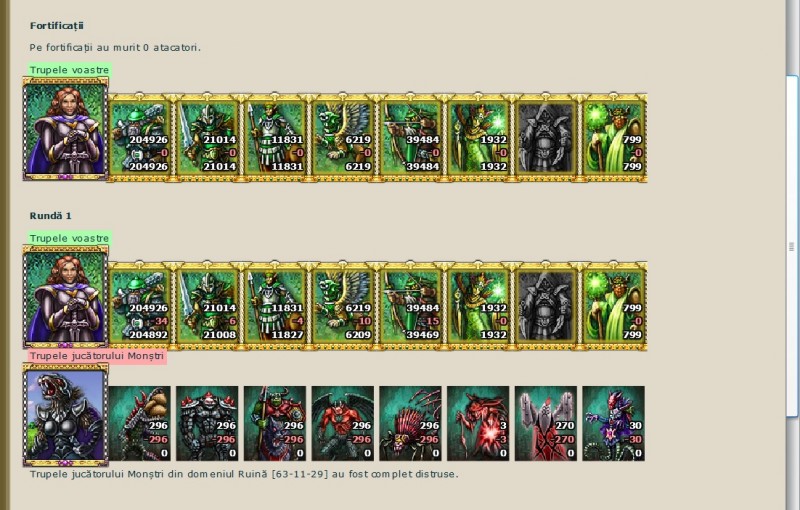Click the Trupele jucătorului Monștri label
The width and height of the screenshot is (800, 510).
click(x=97, y=356)
